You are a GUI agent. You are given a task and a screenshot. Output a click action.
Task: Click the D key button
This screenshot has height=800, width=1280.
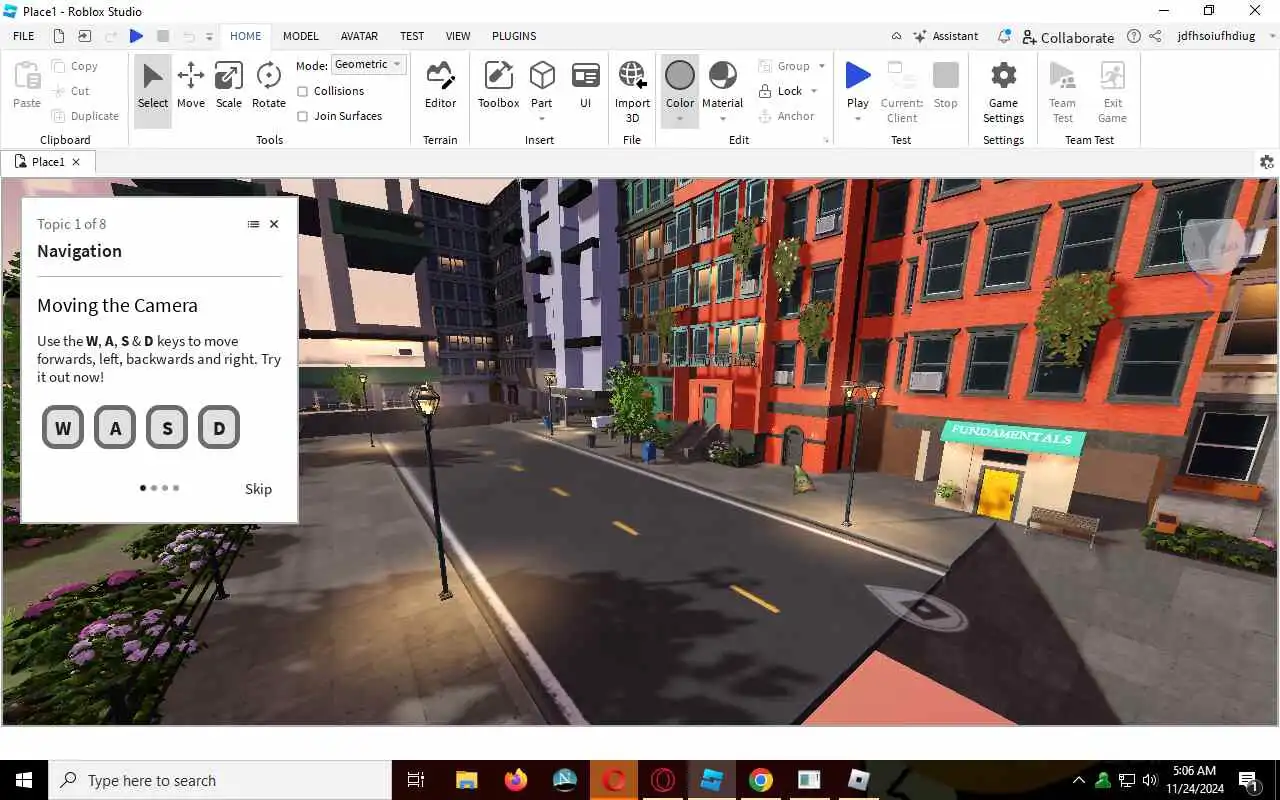tap(219, 428)
